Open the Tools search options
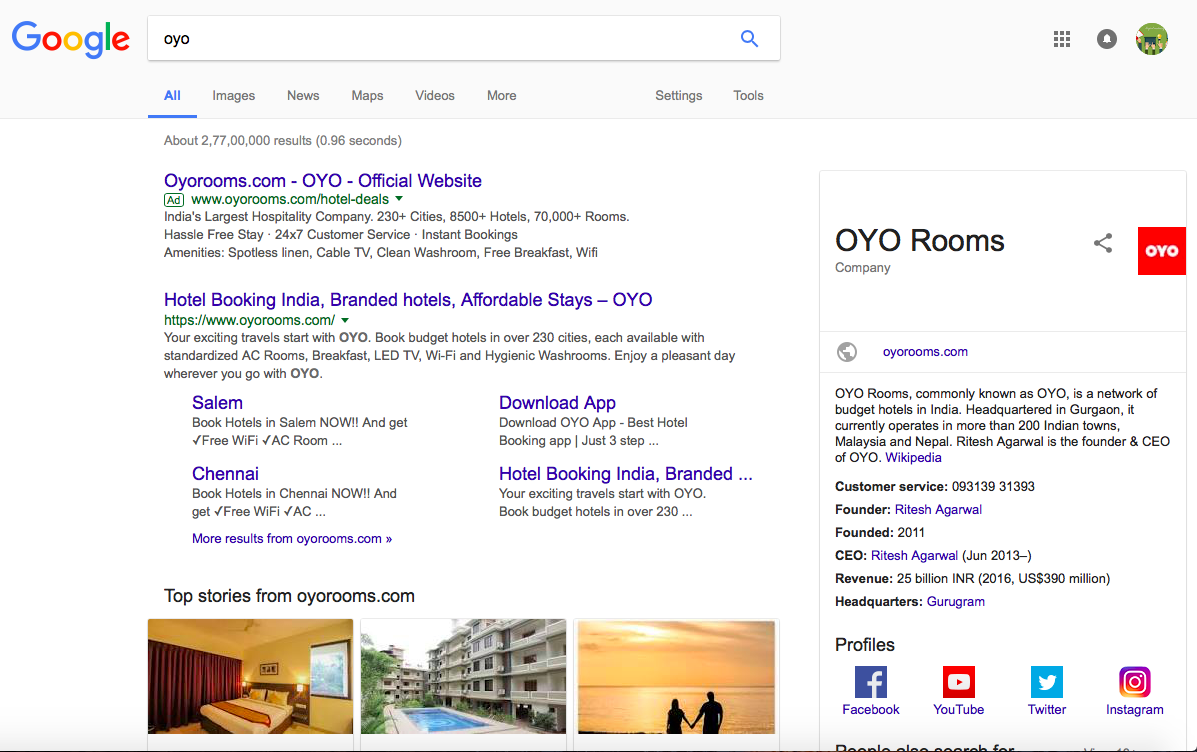1197x752 pixels. (748, 95)
